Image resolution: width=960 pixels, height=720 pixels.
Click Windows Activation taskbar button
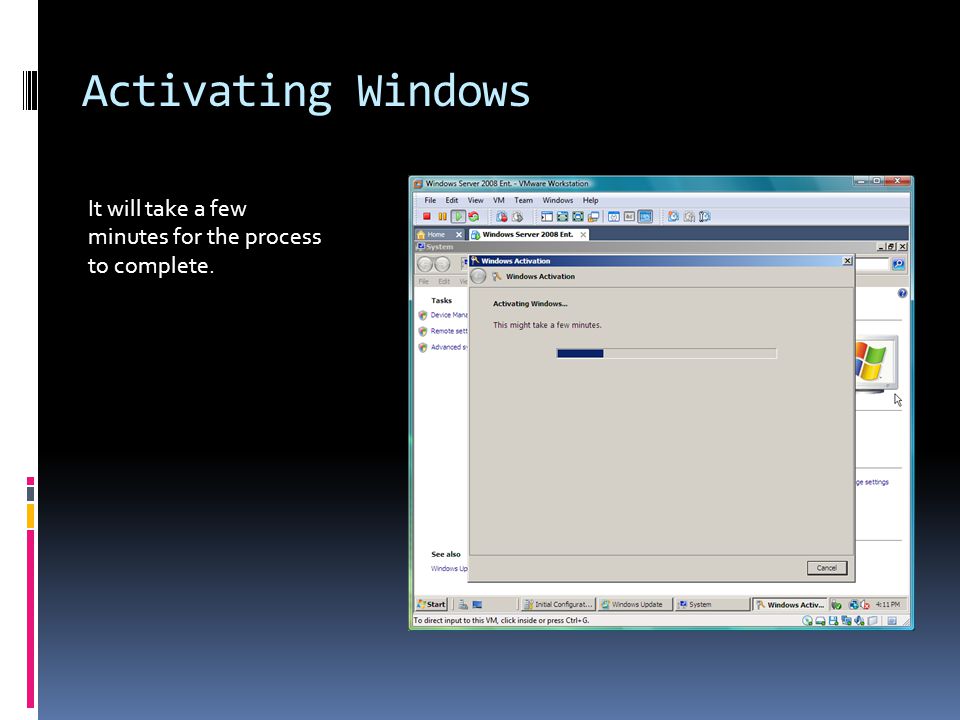click(x=790, y=604)
